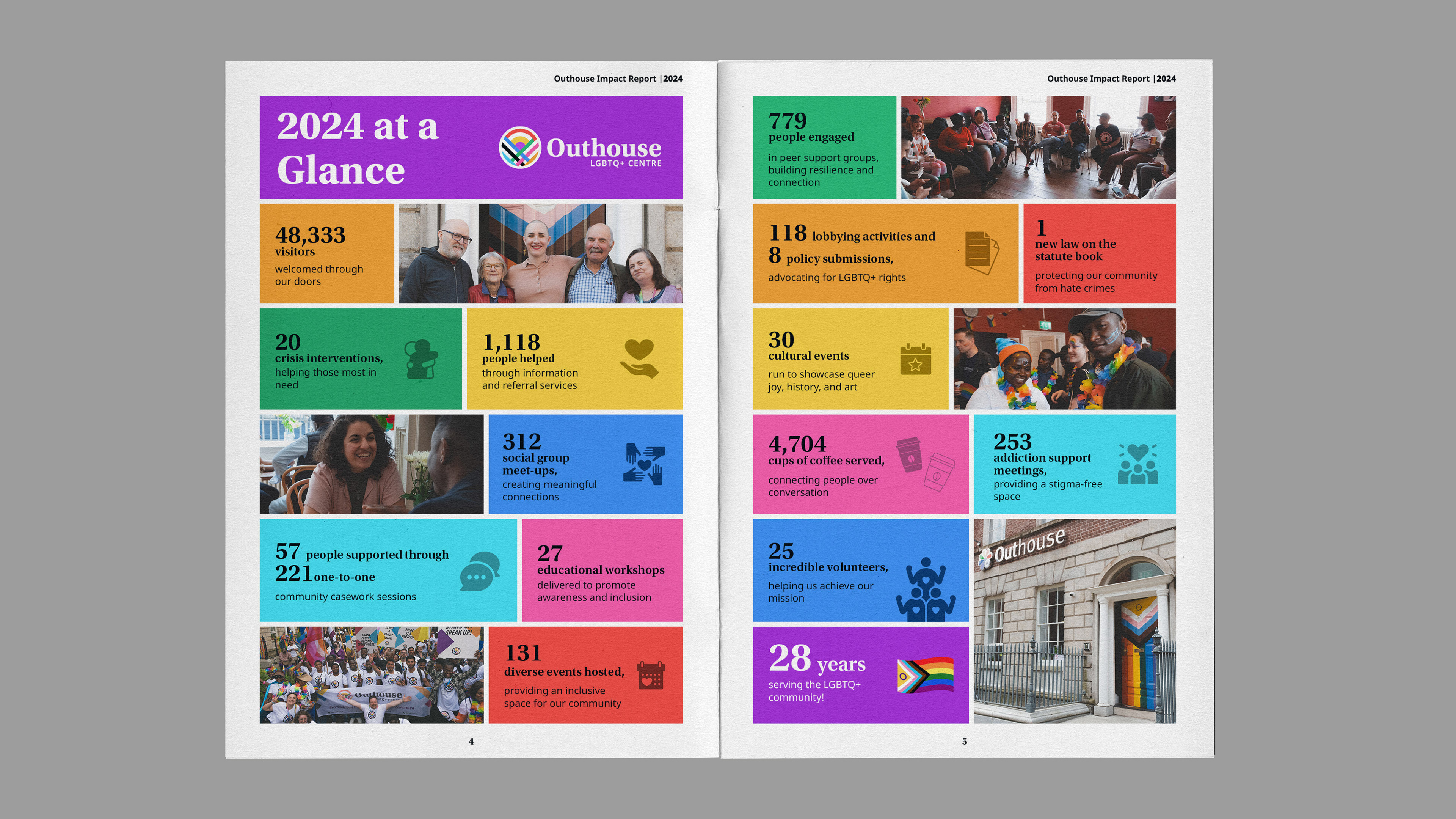
Task: Click the hugging figures crisis icon
Action: (x=421, y=359)
